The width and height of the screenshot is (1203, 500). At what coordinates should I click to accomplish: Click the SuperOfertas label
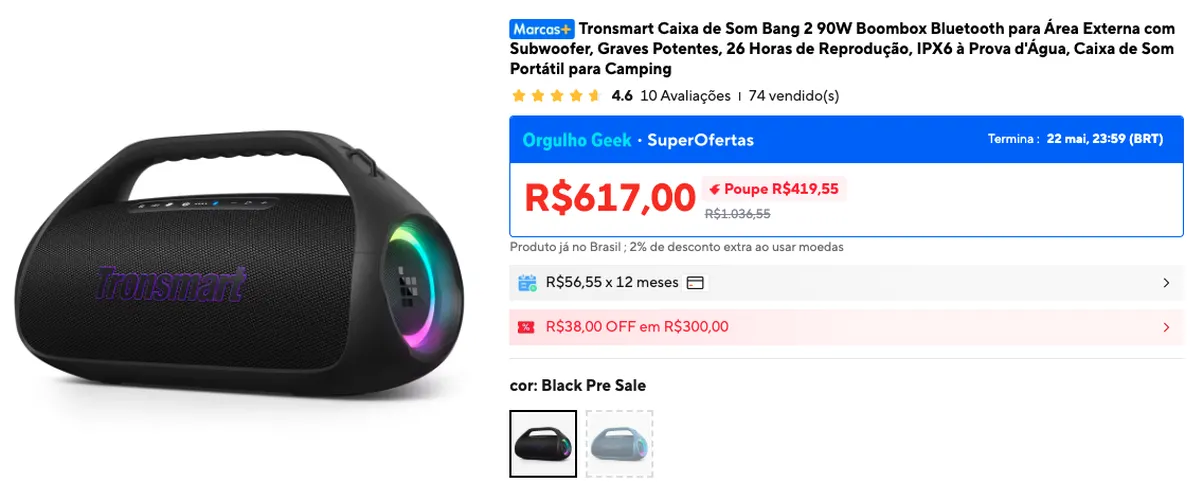coord(700,140)
